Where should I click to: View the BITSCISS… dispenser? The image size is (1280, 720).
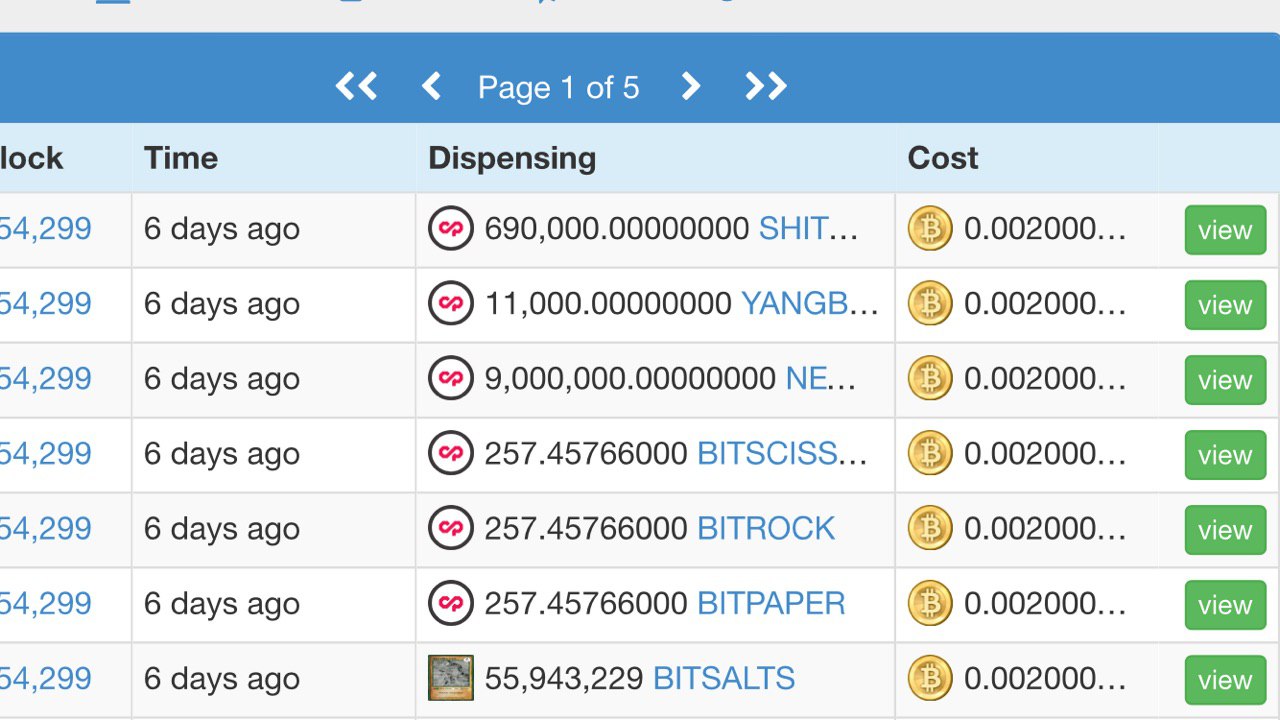click(x=1225, y=455)
